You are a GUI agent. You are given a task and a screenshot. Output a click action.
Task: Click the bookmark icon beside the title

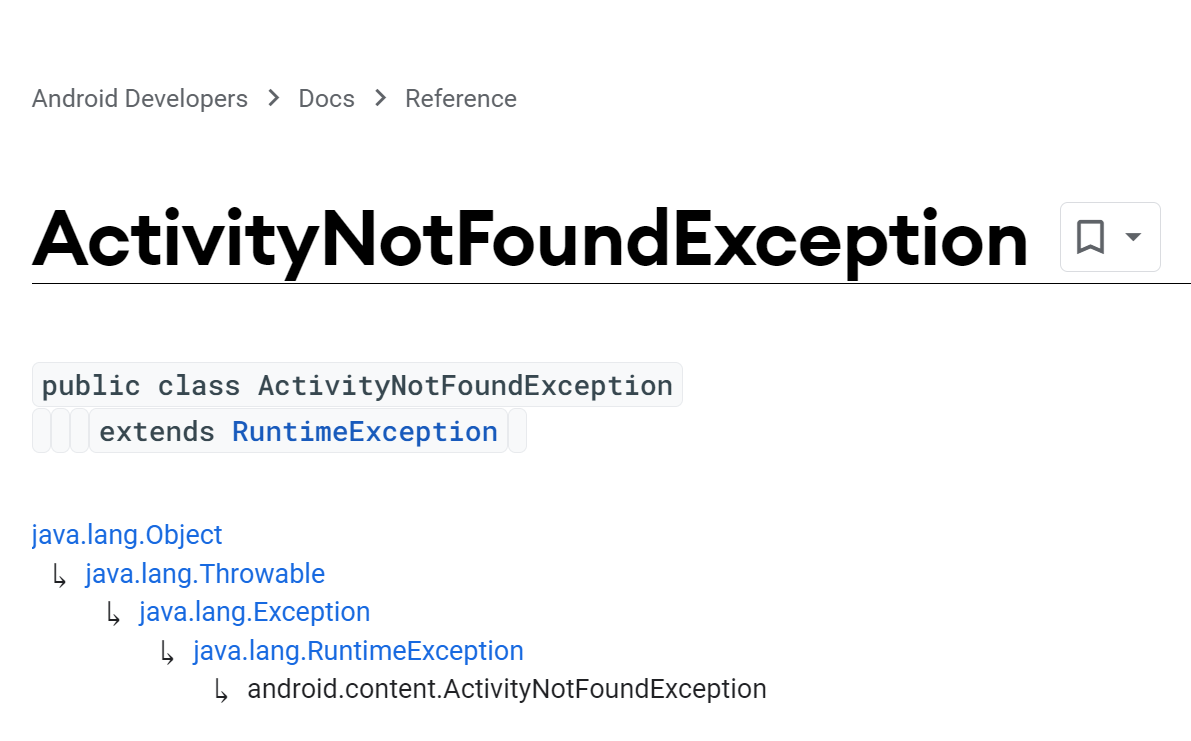click(x=1090, y=237)
